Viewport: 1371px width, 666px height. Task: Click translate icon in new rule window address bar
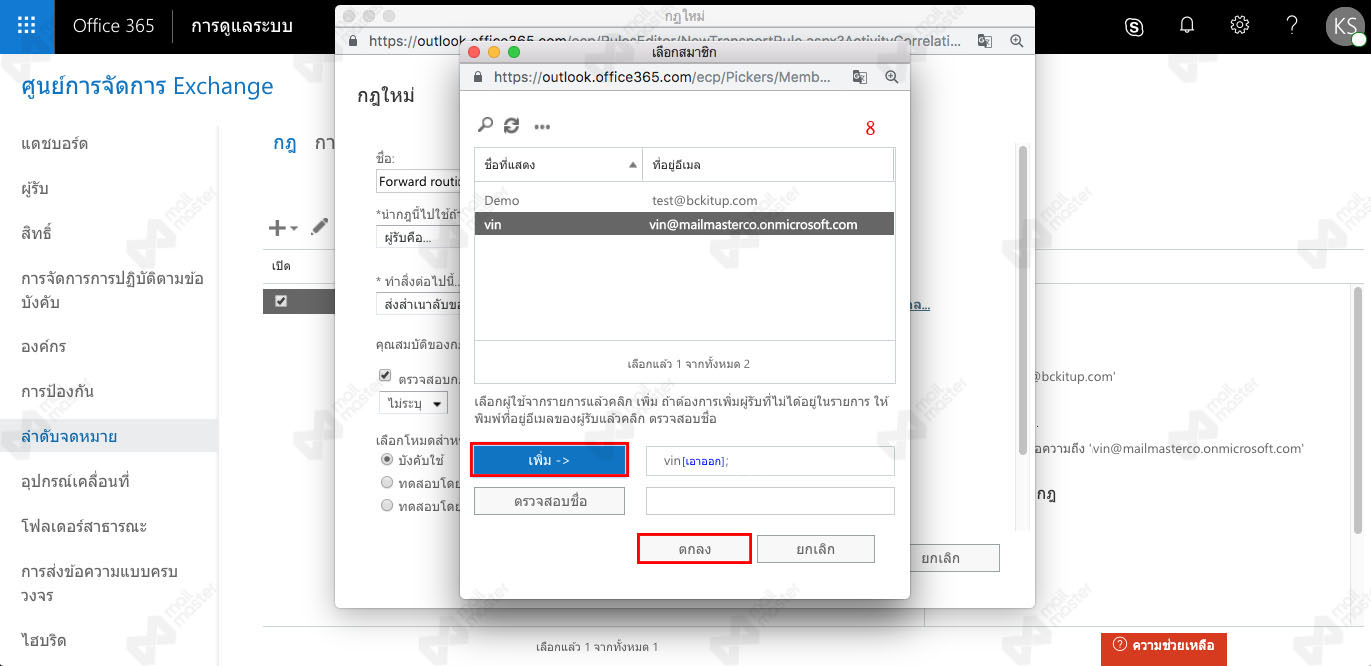(985, 41)
